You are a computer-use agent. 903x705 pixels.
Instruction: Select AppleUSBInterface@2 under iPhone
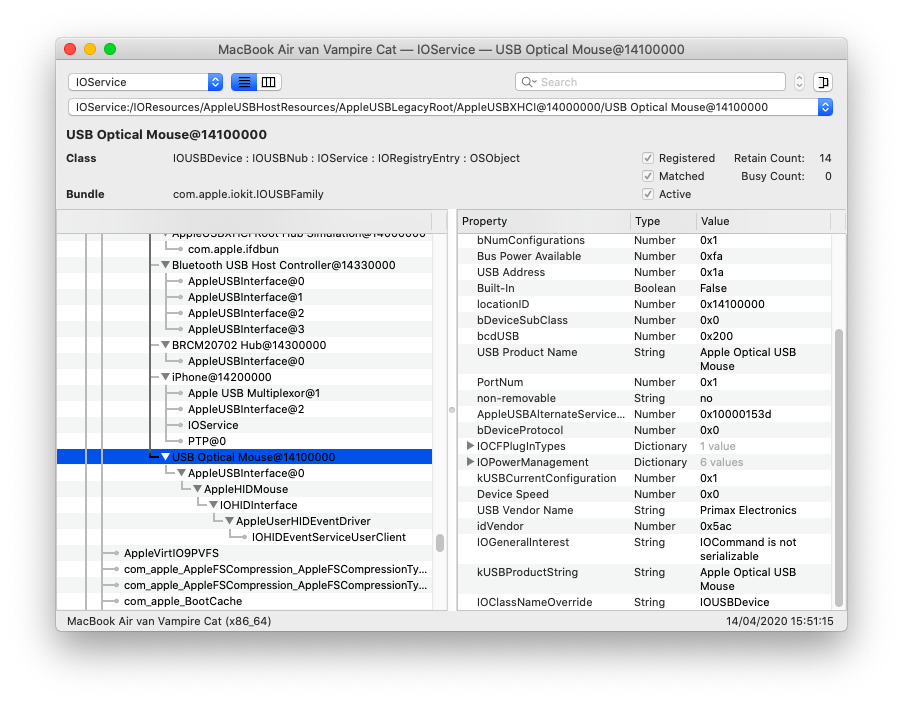click(245, 409)
